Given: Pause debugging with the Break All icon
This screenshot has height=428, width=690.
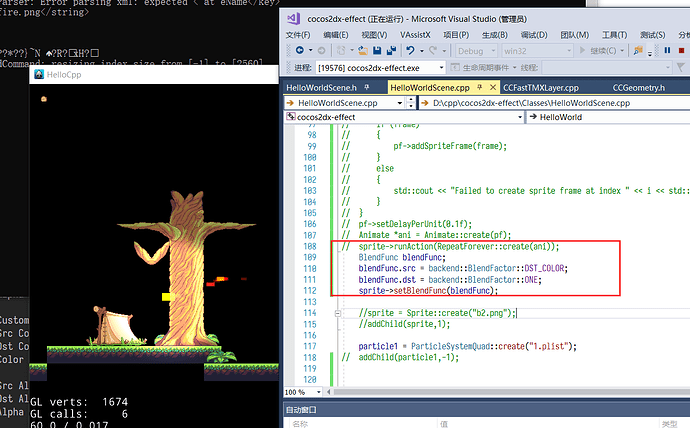Looking at the screenshot, I should (668, 51).
